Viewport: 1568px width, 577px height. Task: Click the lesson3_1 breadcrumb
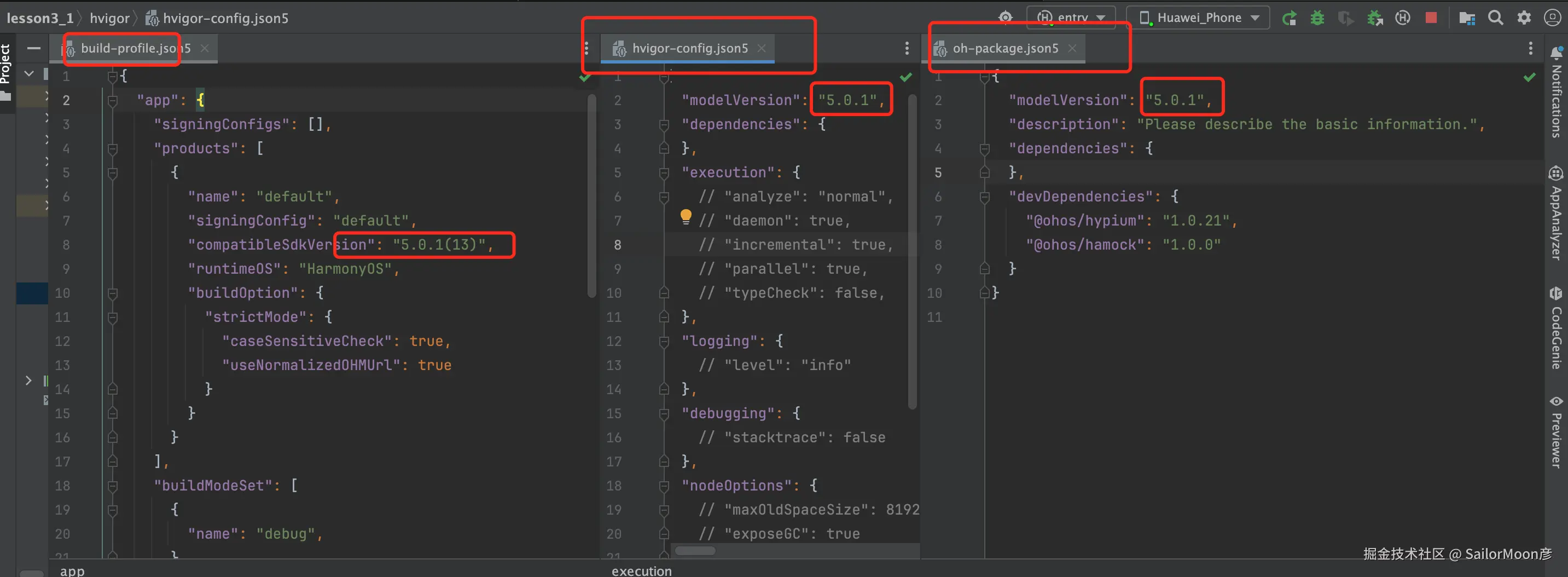coord(39,18)
